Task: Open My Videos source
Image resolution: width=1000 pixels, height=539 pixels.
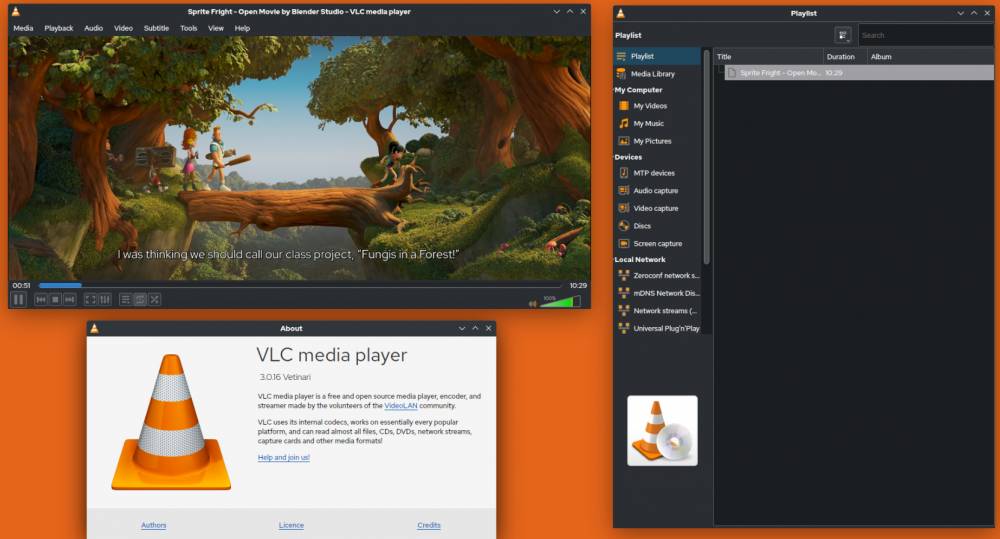Action: 657,106
